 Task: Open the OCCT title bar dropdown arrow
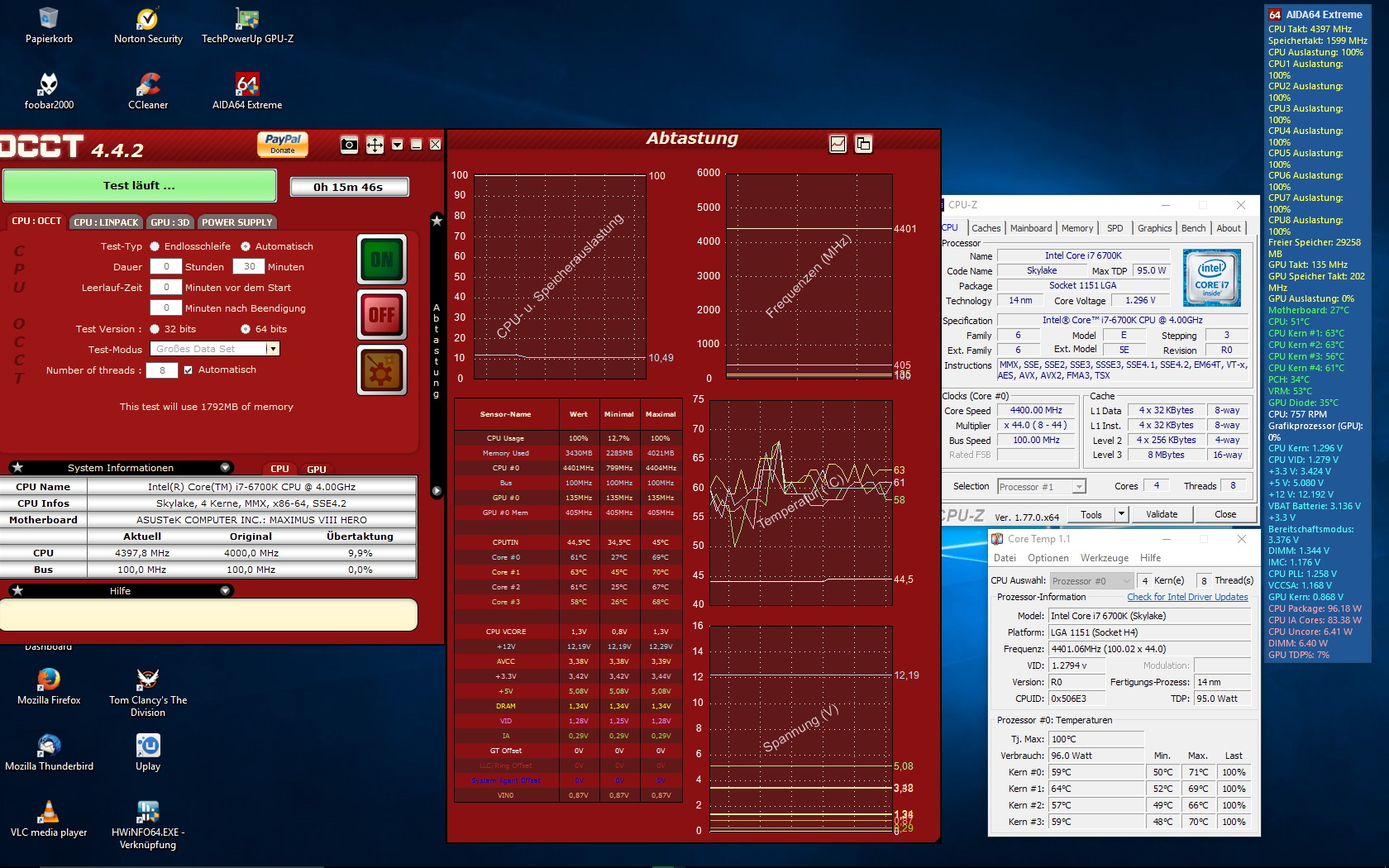click(x=398, y=145)
